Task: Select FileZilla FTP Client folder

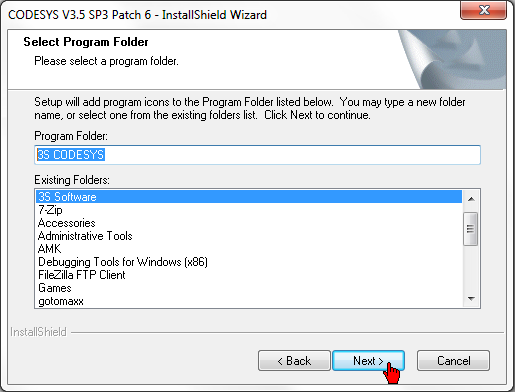Action: 249,275
